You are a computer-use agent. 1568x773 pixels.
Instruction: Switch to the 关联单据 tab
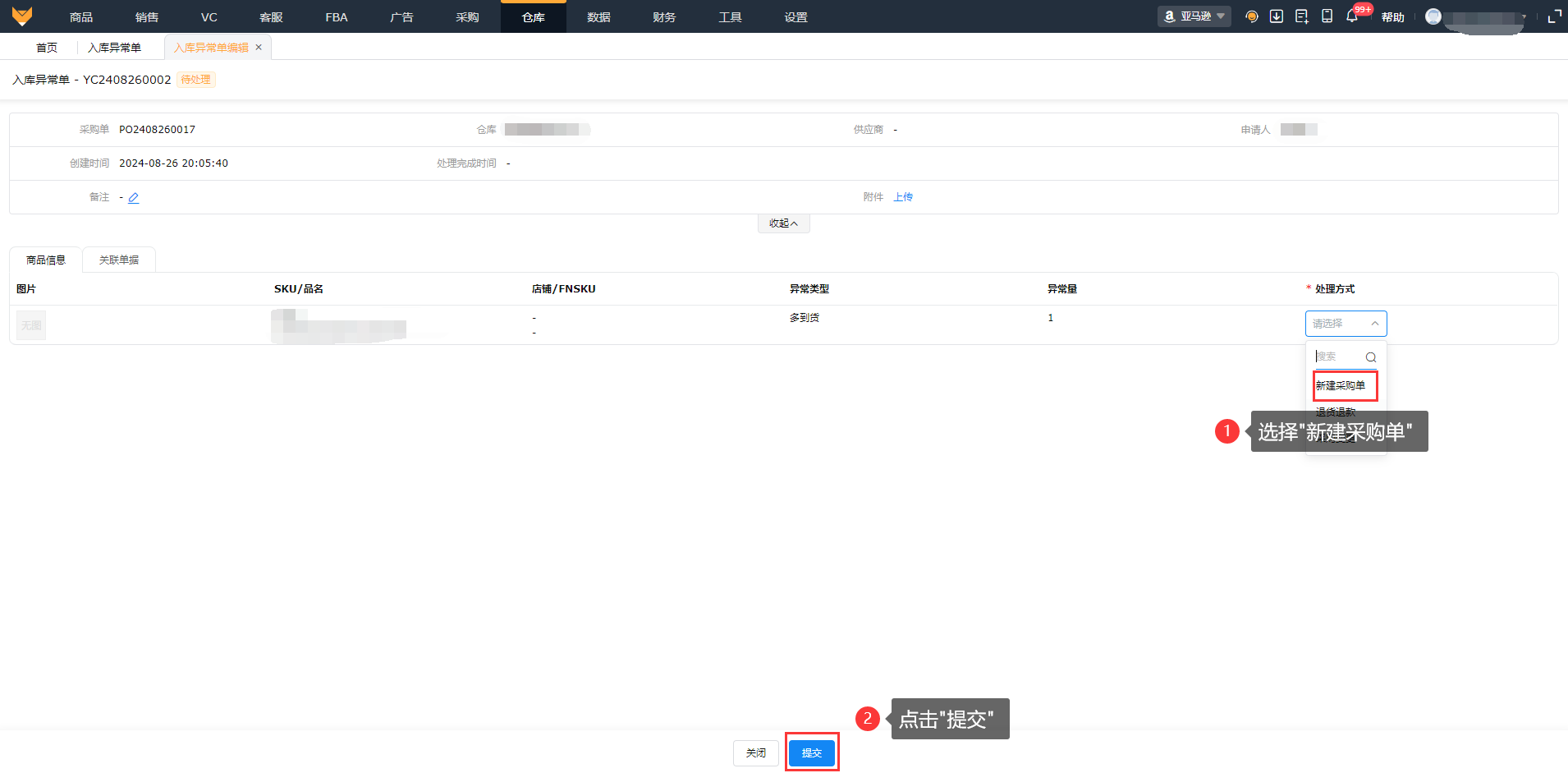(x=119, y=260)
